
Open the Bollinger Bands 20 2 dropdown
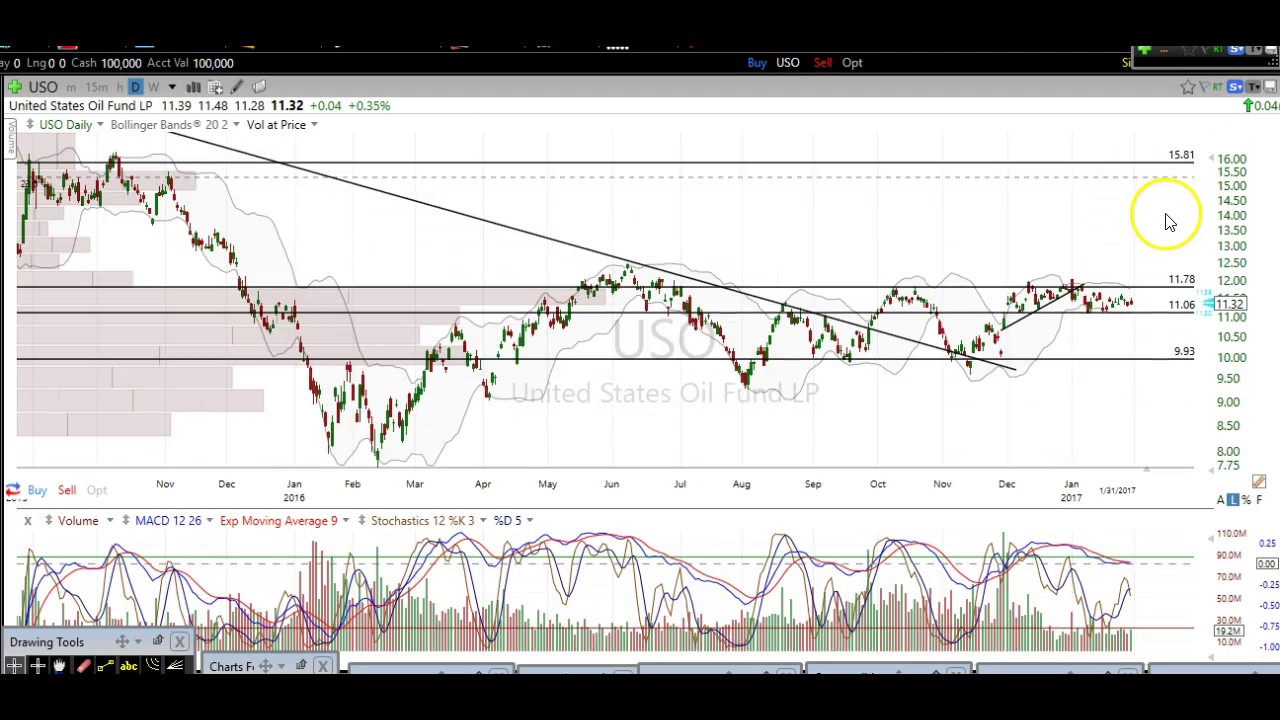tap(174, 125)
